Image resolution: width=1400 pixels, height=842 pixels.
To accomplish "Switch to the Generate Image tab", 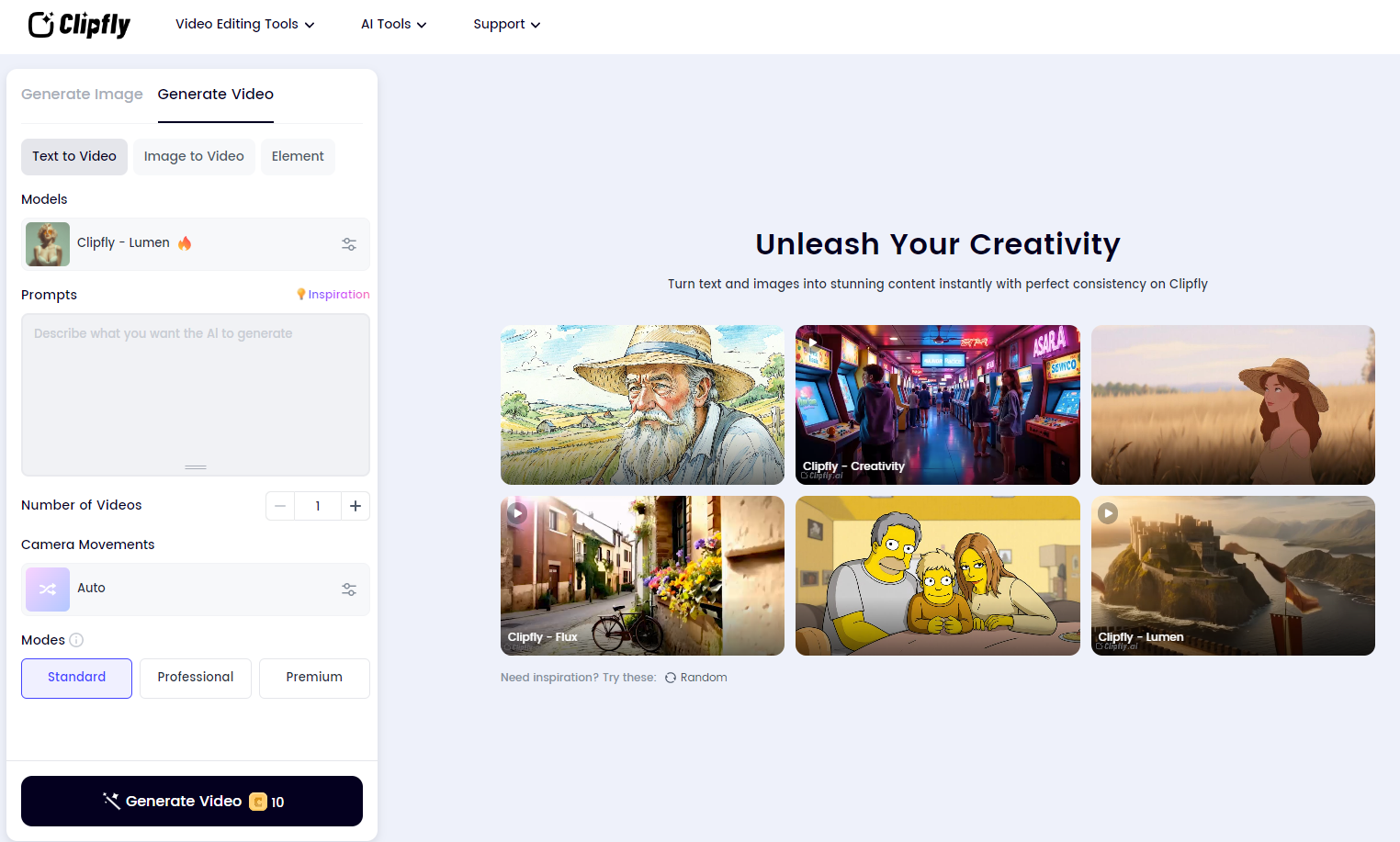I will coord(82,95).
